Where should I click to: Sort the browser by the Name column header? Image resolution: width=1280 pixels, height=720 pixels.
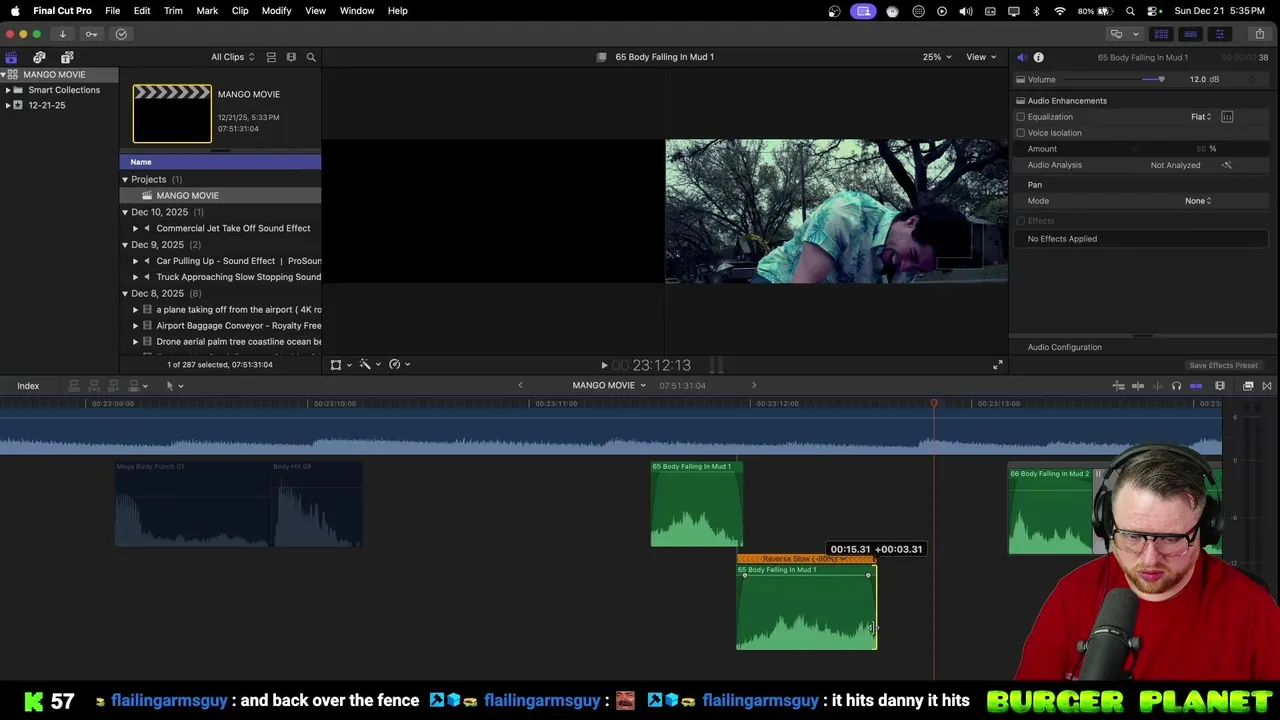coord(220,162)
